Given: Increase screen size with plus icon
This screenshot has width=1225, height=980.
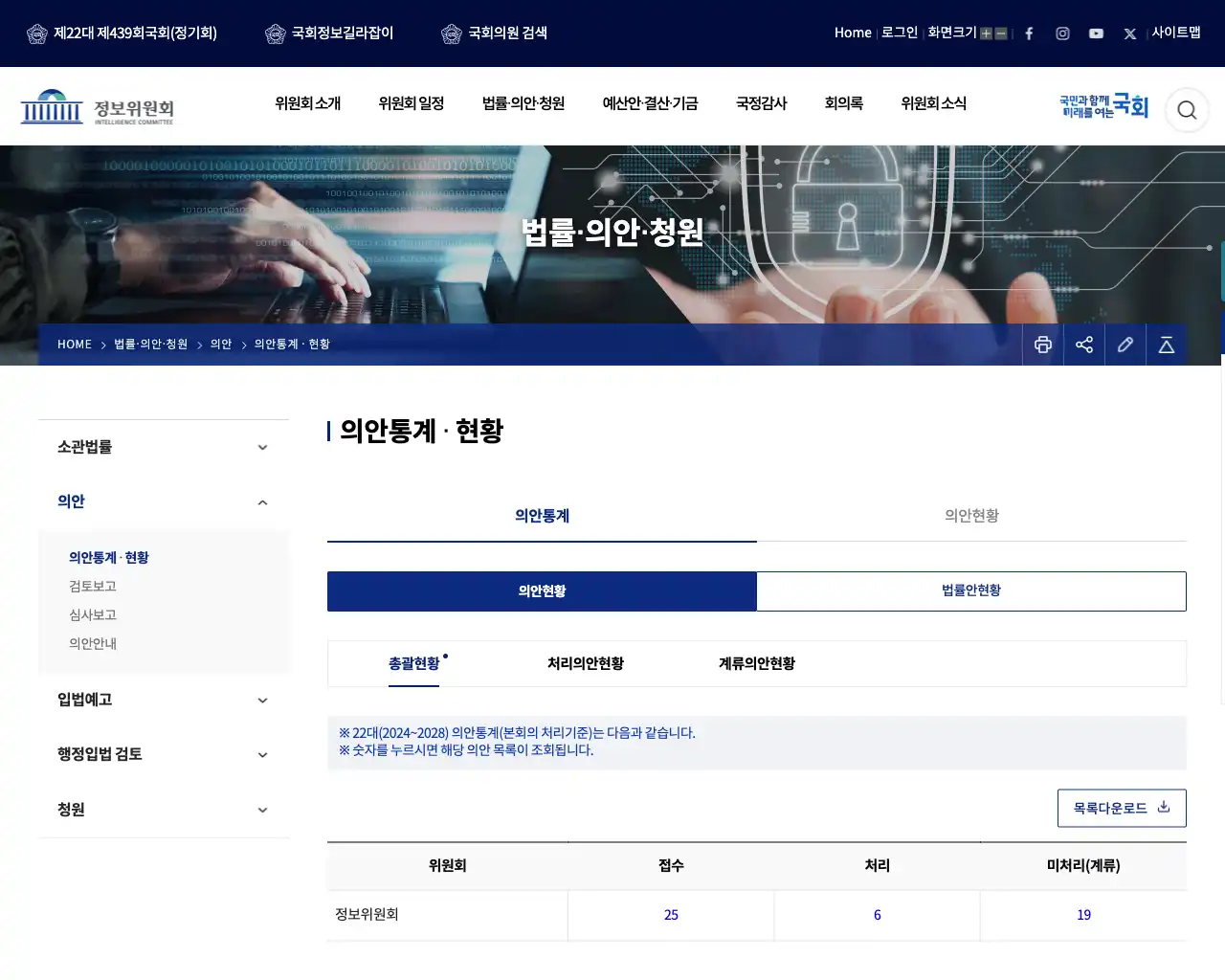Looking at the screenshot, I should (x=986, y=33).
